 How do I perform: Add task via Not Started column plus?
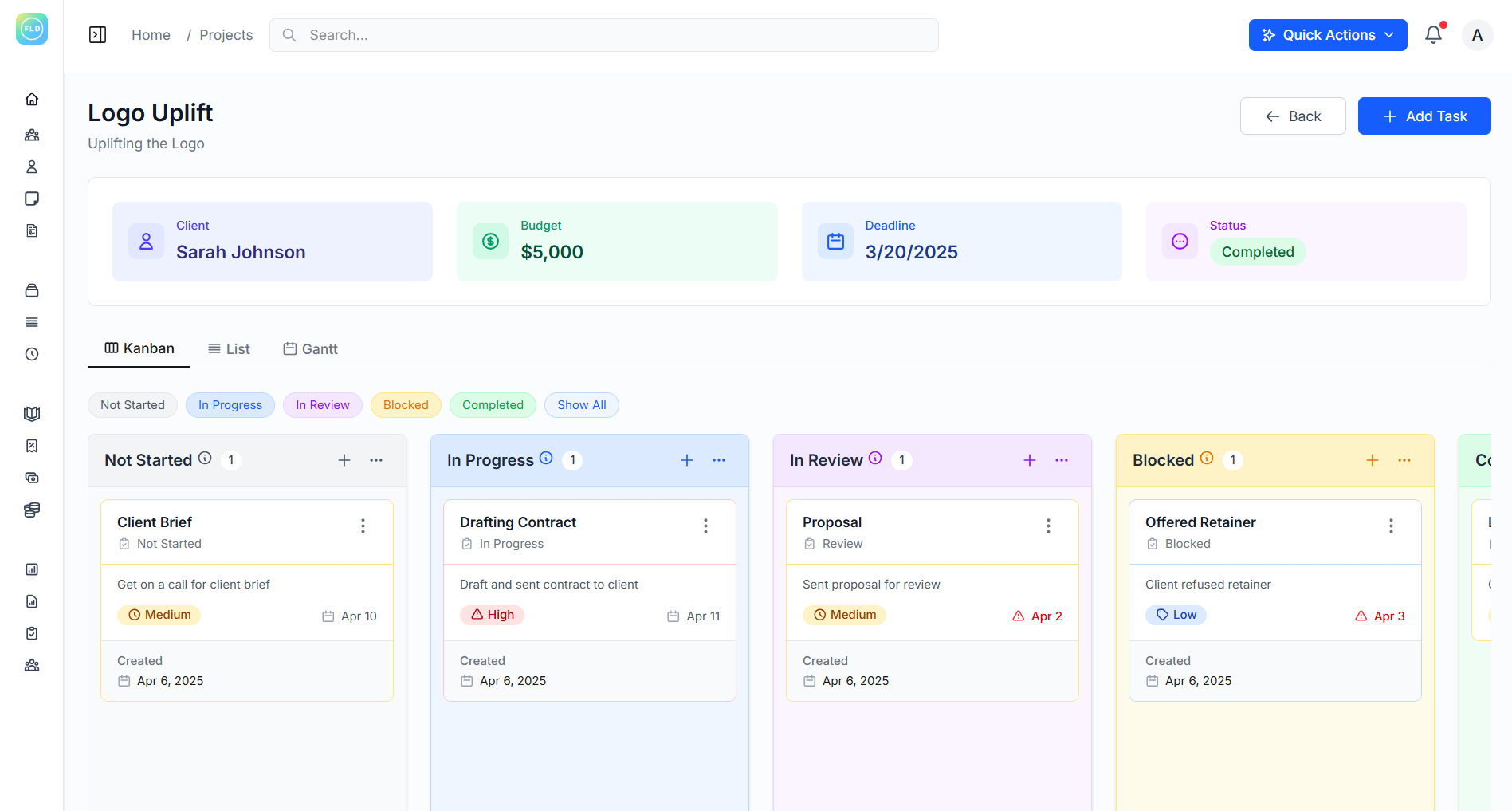coord(344,460)
